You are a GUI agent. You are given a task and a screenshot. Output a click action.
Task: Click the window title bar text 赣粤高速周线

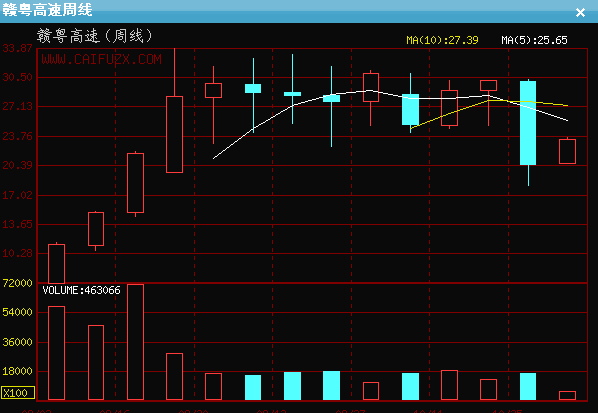[47, 10]
